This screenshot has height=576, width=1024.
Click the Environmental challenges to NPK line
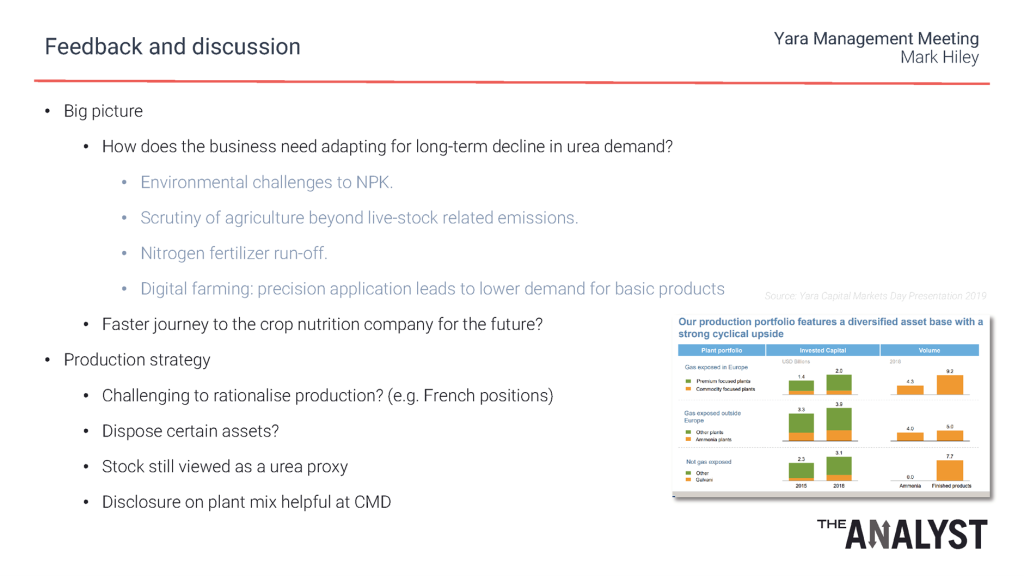266,182
